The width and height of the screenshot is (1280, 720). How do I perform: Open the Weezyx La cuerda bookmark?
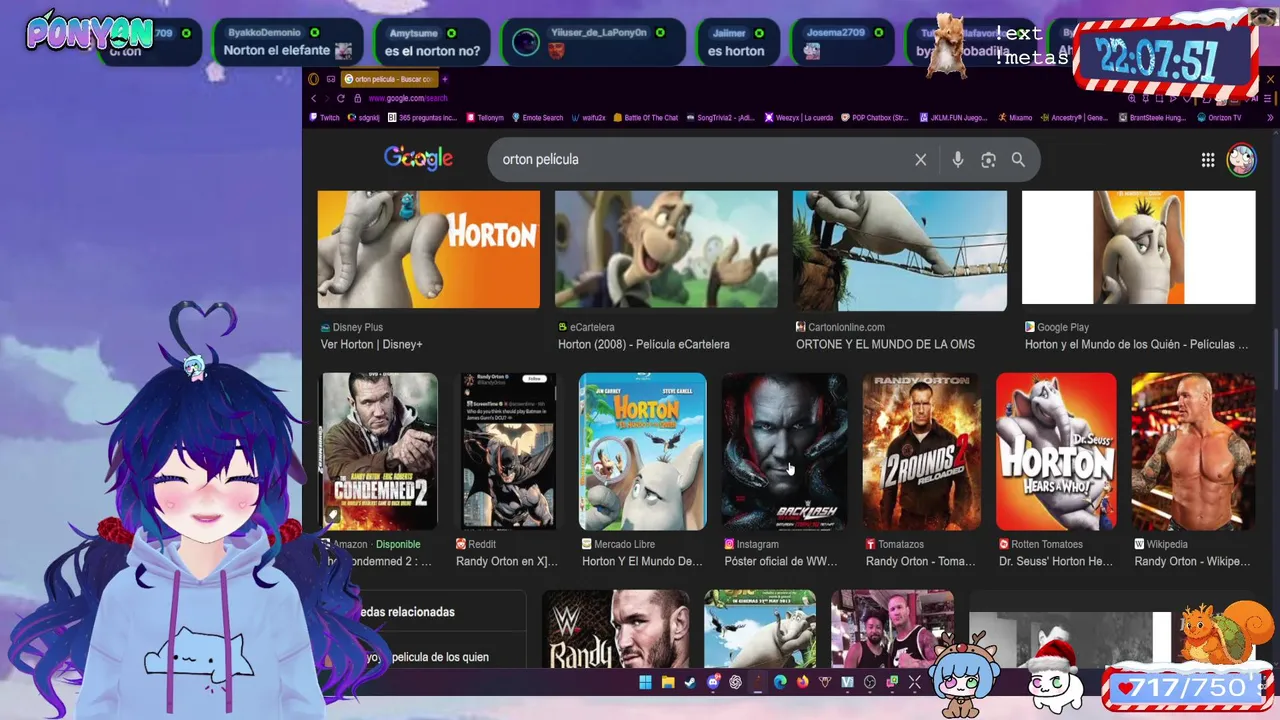[798, 118]
